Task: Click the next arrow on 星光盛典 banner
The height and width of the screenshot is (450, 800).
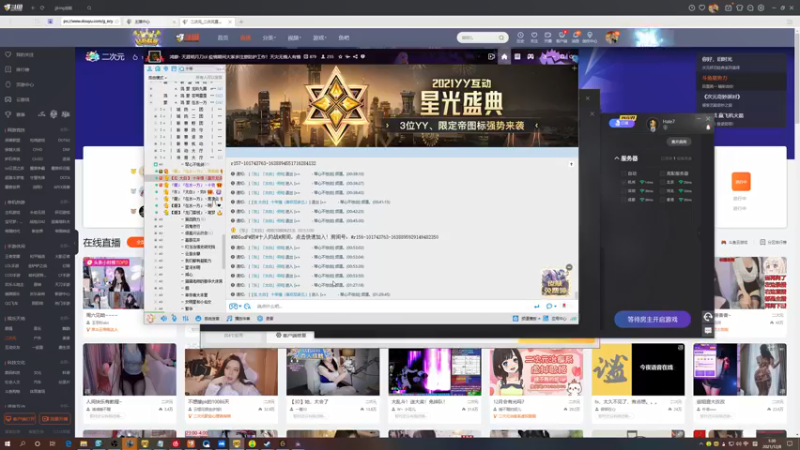Action: point(536,126)
